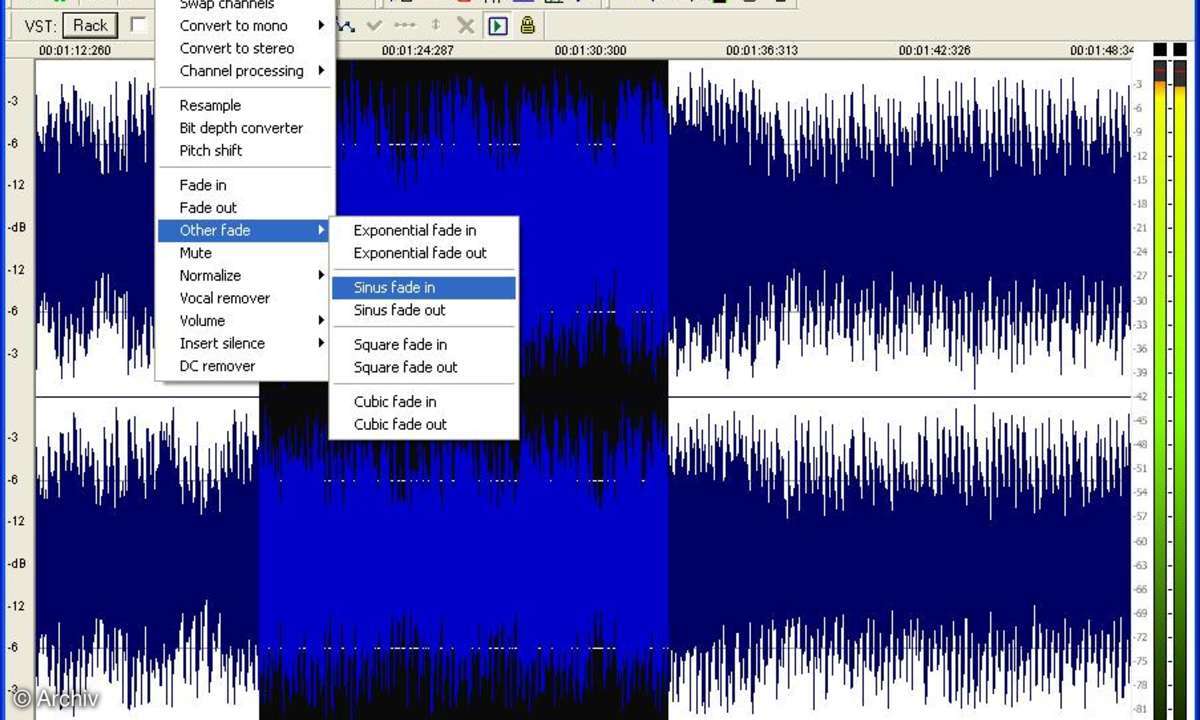Open the VST Rack
Viewport: 1200px width, 720px height.
click(x=90, y=25)
